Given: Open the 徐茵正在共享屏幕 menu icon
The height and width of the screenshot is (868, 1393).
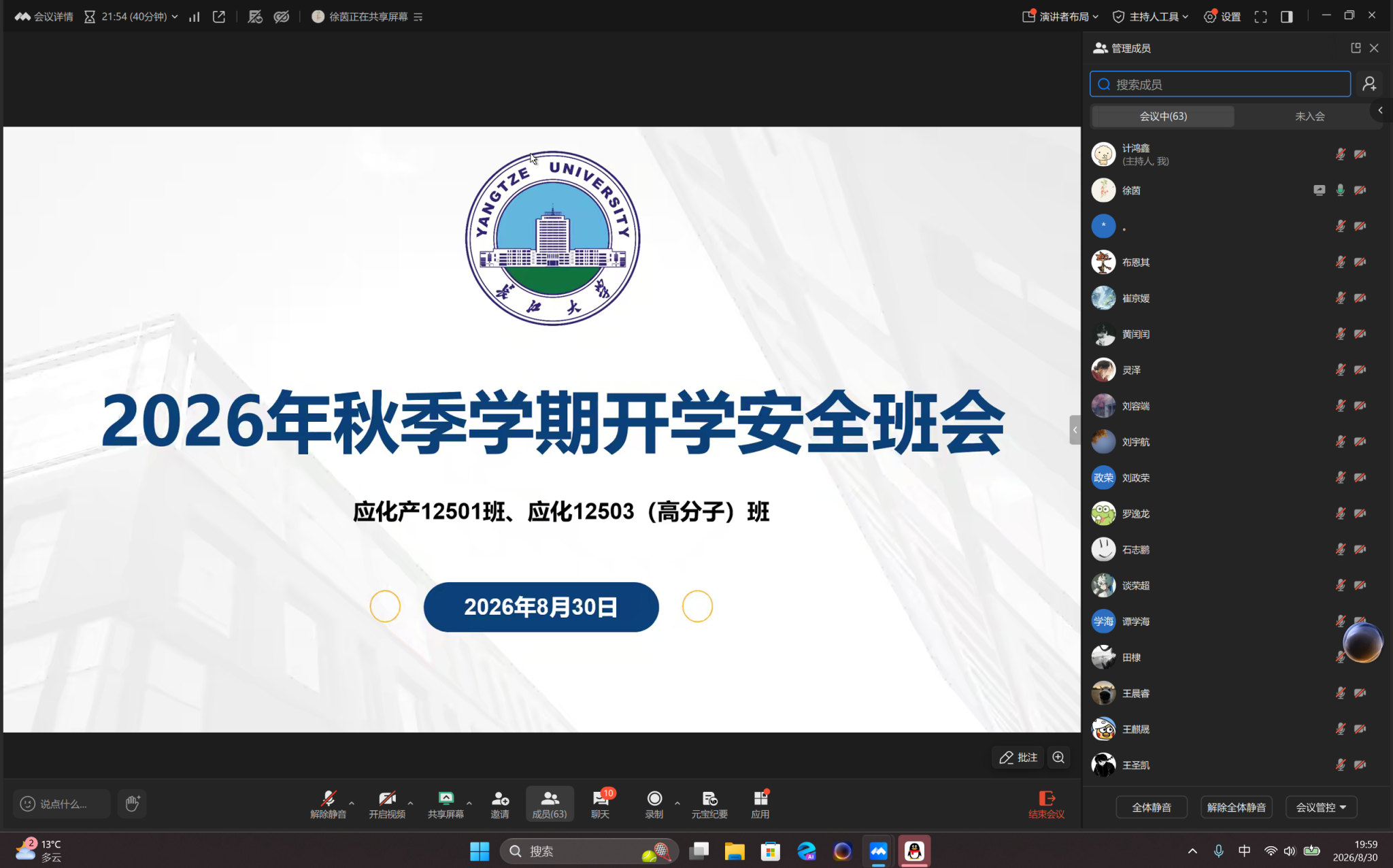Looking at the screenshot, I should (418, 17).
